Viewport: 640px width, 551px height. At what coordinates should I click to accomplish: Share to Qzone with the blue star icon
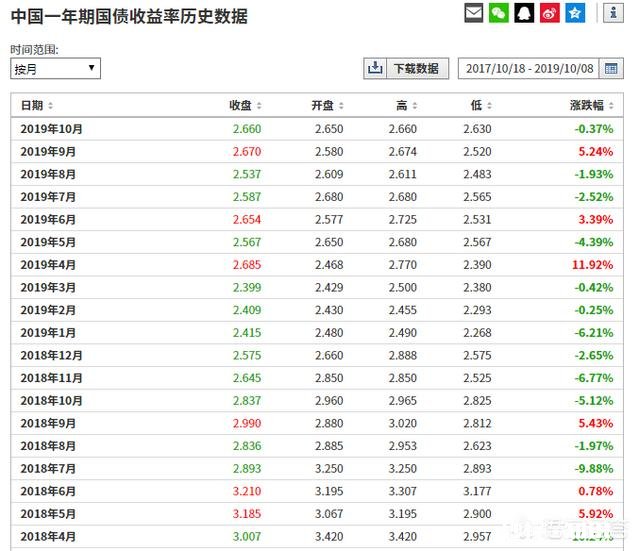[x=575, y=13]
